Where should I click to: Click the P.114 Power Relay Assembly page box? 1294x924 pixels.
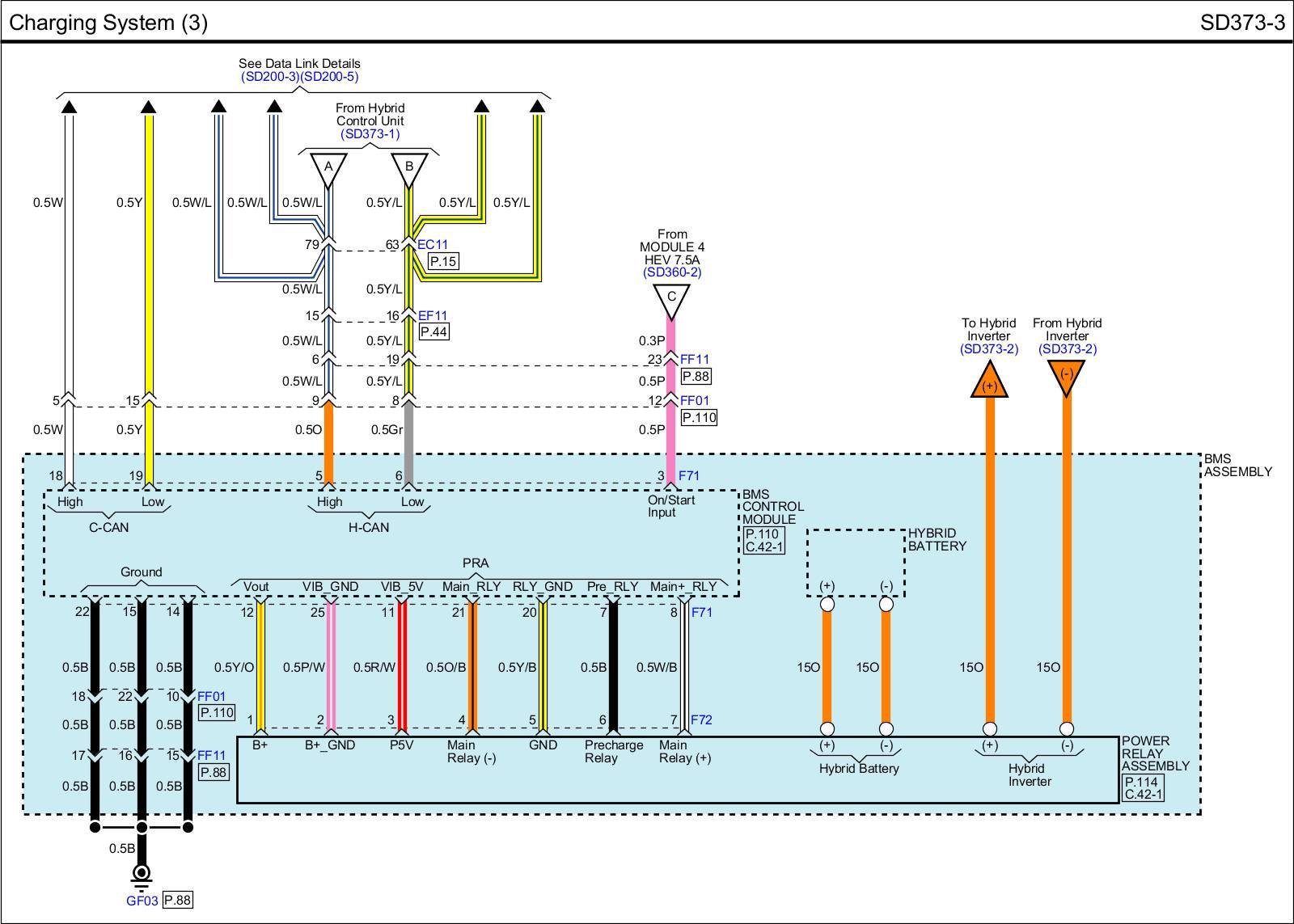(1143, 782)
